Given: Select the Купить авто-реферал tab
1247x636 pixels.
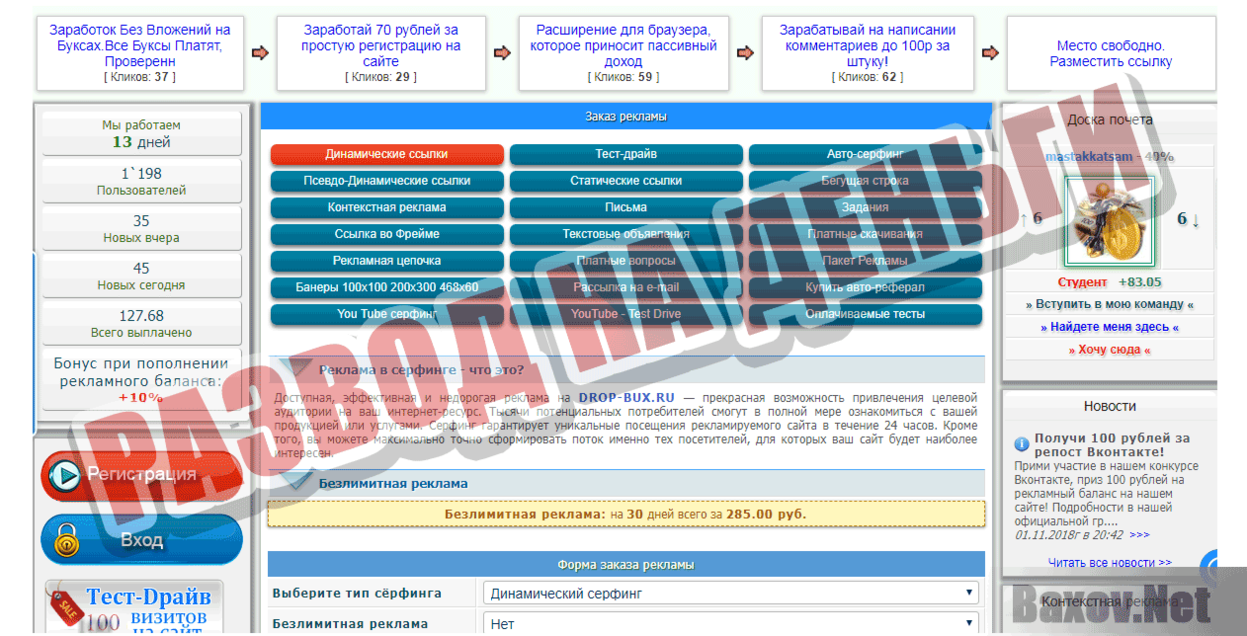Looking at the screenshot, I should tap(865, 287).
